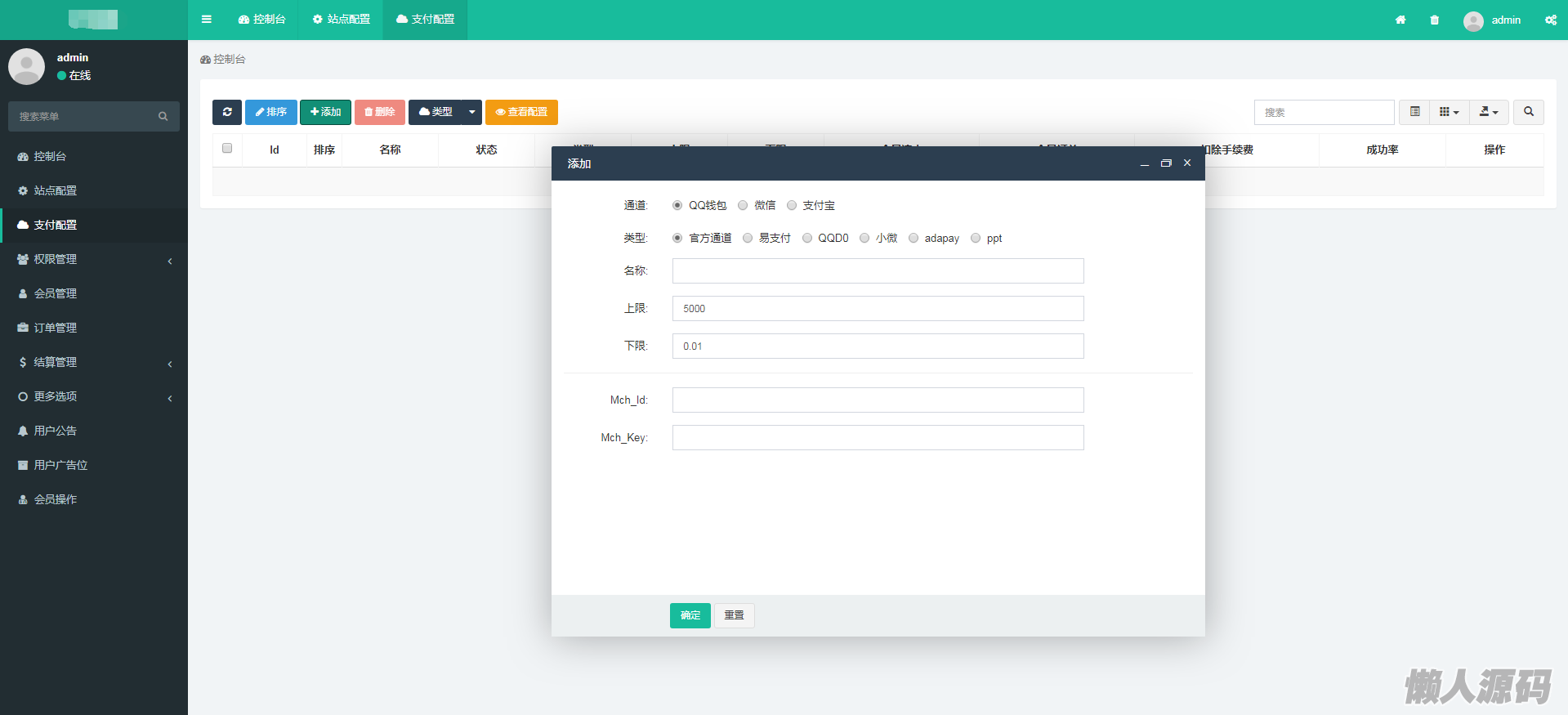Select the 易支付 type radio button
This screenshot has height=715, width=1568.
click(x=748, y=239)
